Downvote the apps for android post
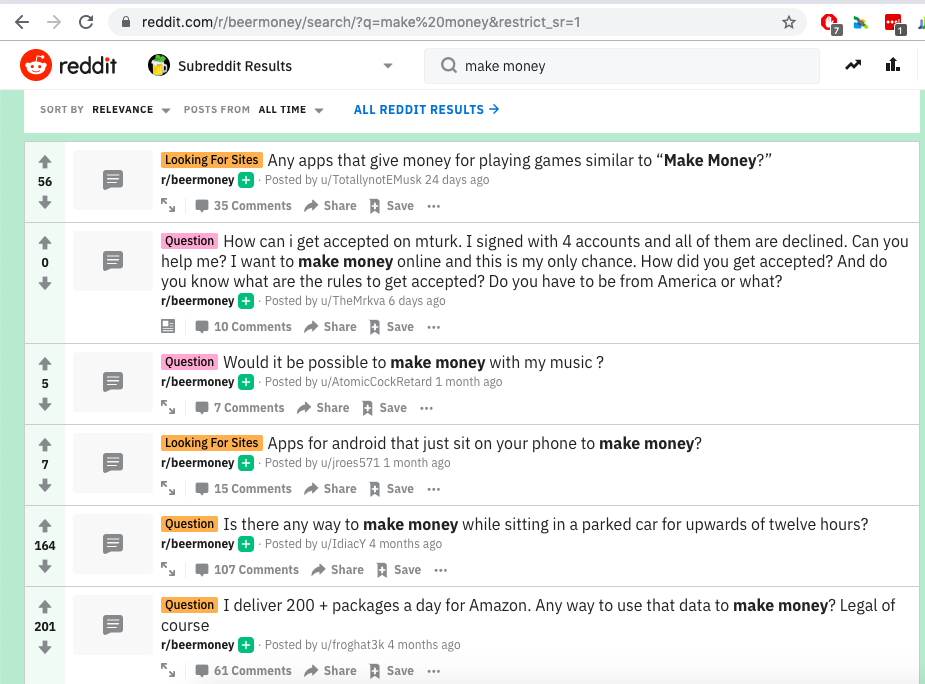Image resolution: width=925 pixels, height=684 pixels. coord(45,485)
